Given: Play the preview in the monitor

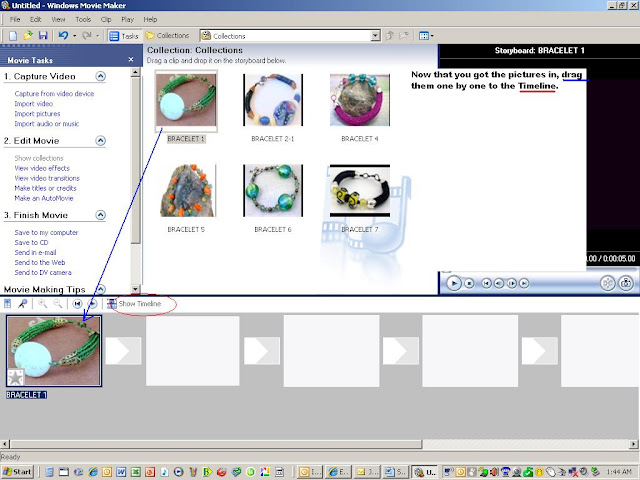Looking at the screenshot, I should click(453, 283).
